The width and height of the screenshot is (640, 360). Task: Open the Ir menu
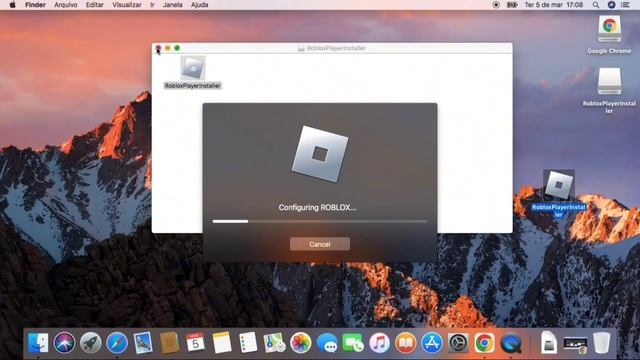152,5
